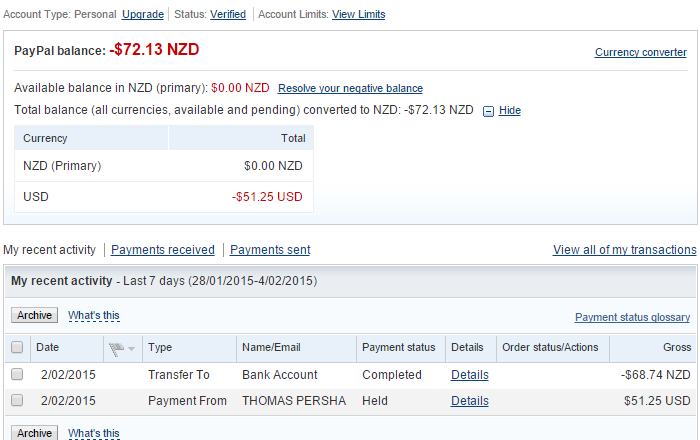Open Details for THOMAS PERSHA payment
Image resolution: width=700 pixels, height=440 pixels.
coord(470,401)
